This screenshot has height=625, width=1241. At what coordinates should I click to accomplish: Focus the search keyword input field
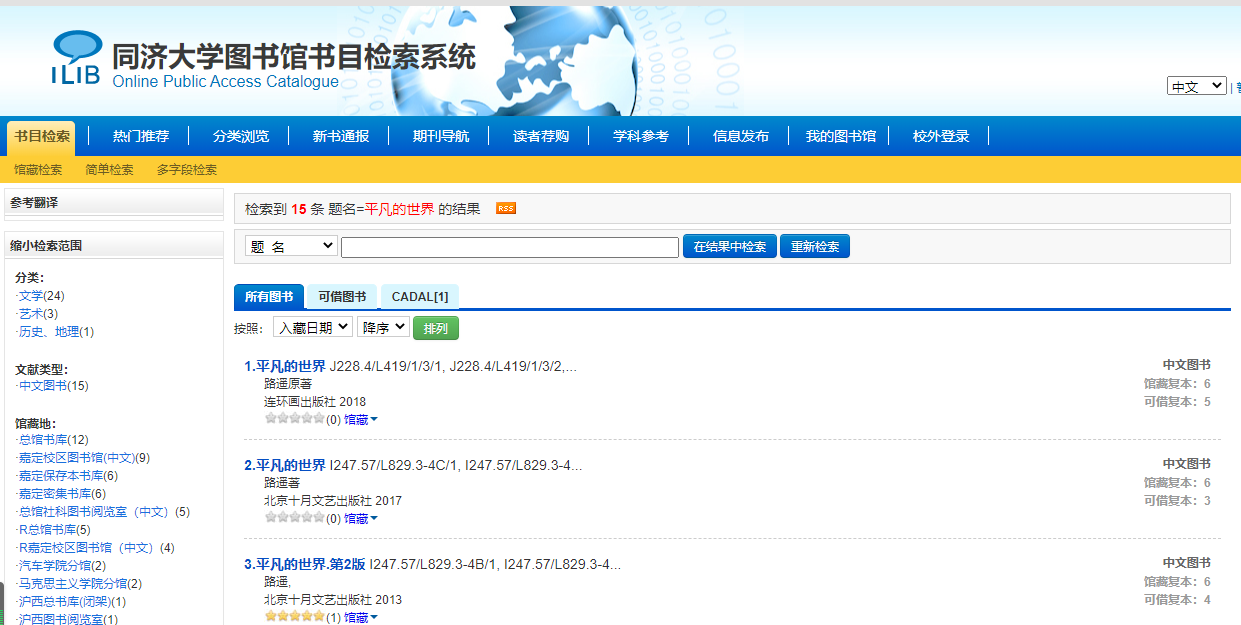pyautogui.click(x=510, y=247)
